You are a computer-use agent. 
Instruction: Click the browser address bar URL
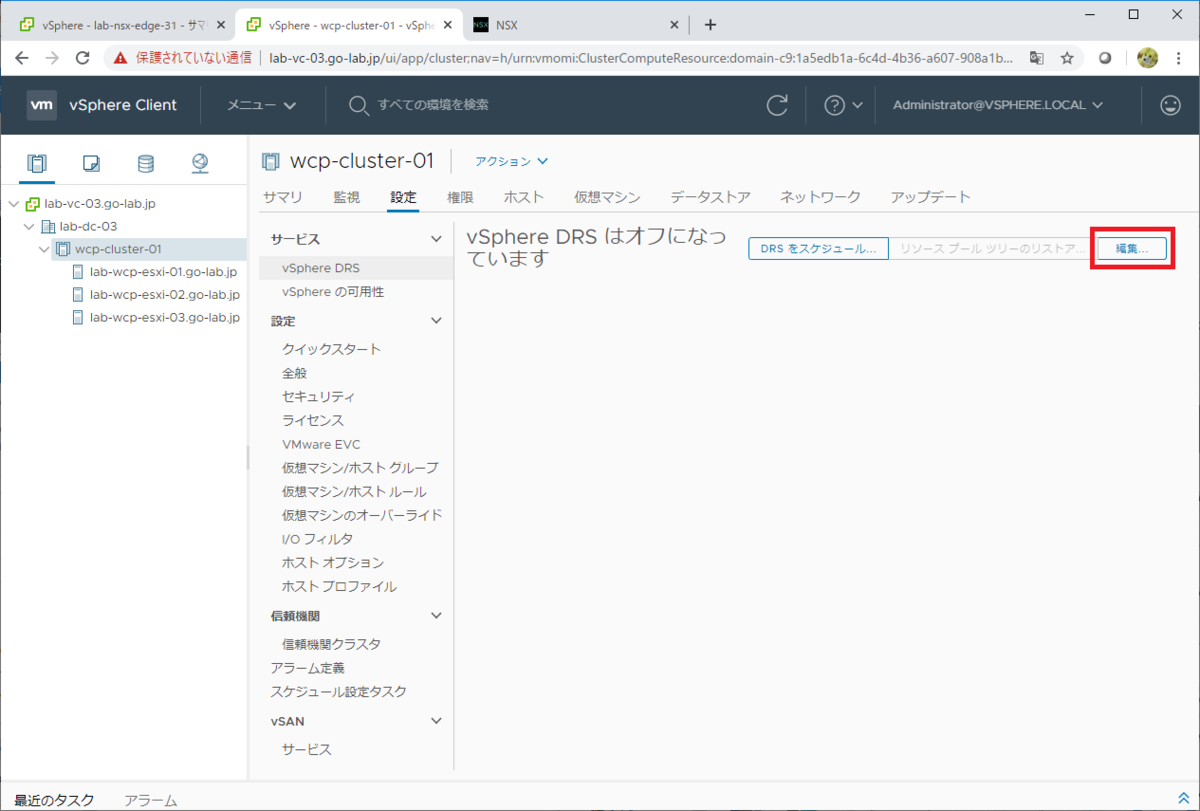click(640, 58)
